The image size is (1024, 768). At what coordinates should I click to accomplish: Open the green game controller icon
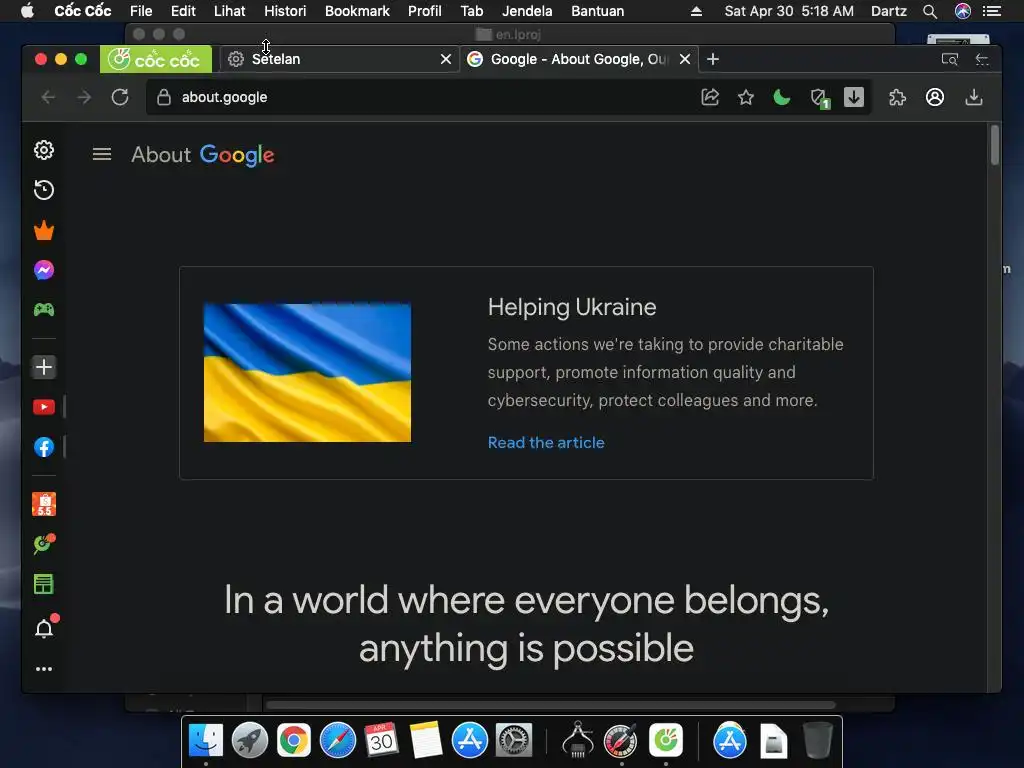pos(44,310)
